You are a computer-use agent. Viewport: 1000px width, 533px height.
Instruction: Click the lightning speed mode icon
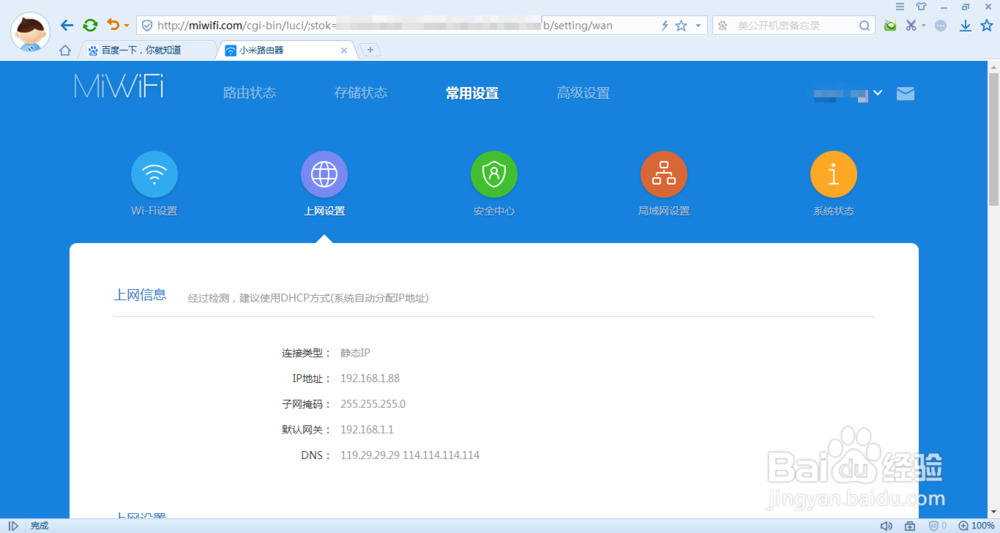(664, 26)
